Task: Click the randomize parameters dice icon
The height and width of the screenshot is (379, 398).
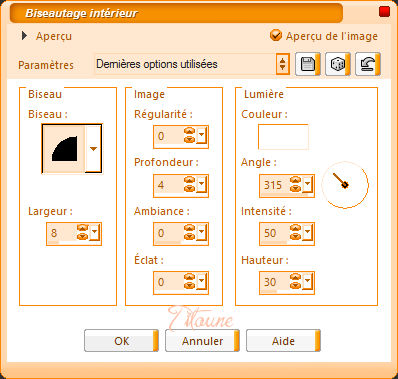Action: click(338, 64)
